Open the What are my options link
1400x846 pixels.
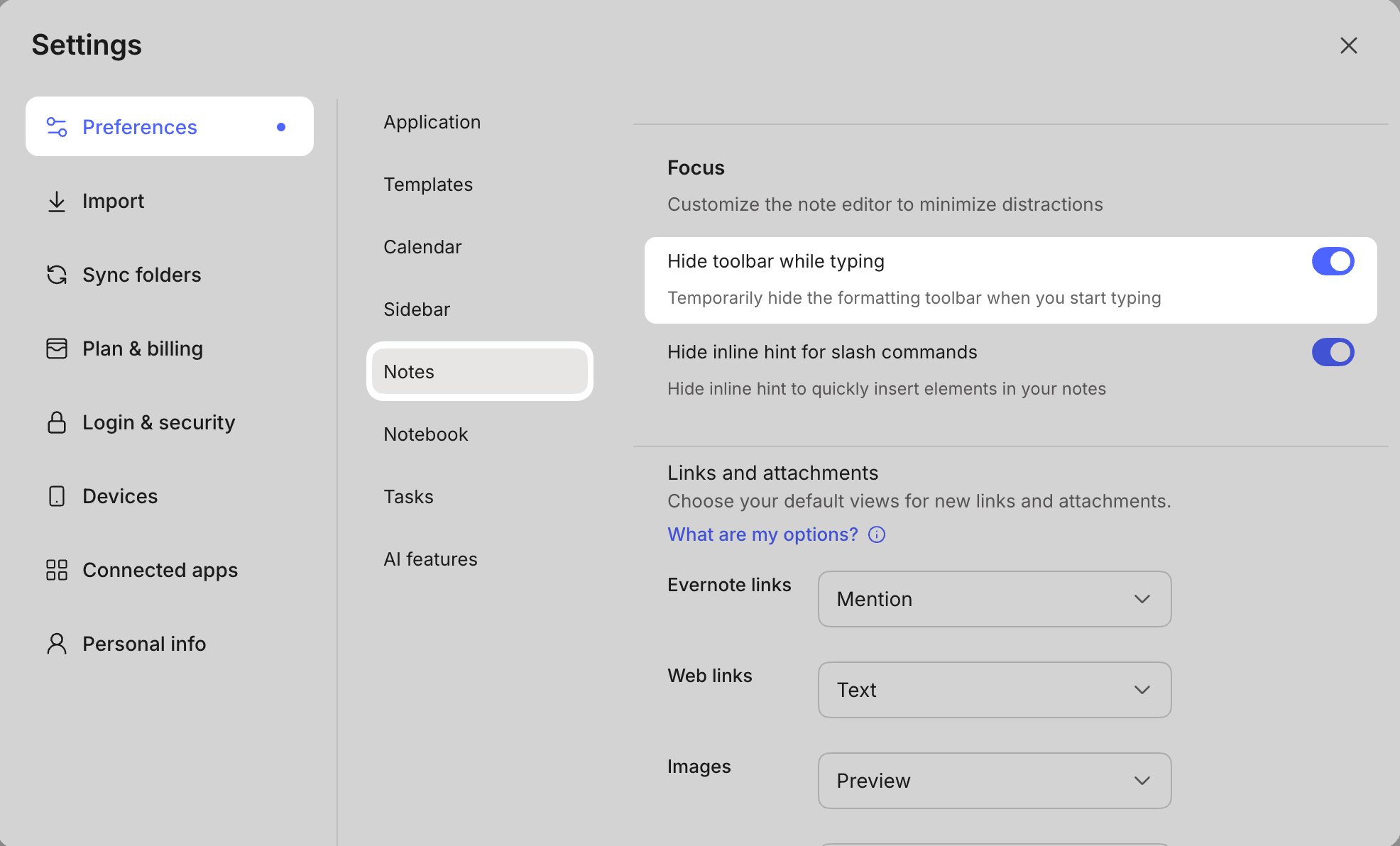pos(762,534)
